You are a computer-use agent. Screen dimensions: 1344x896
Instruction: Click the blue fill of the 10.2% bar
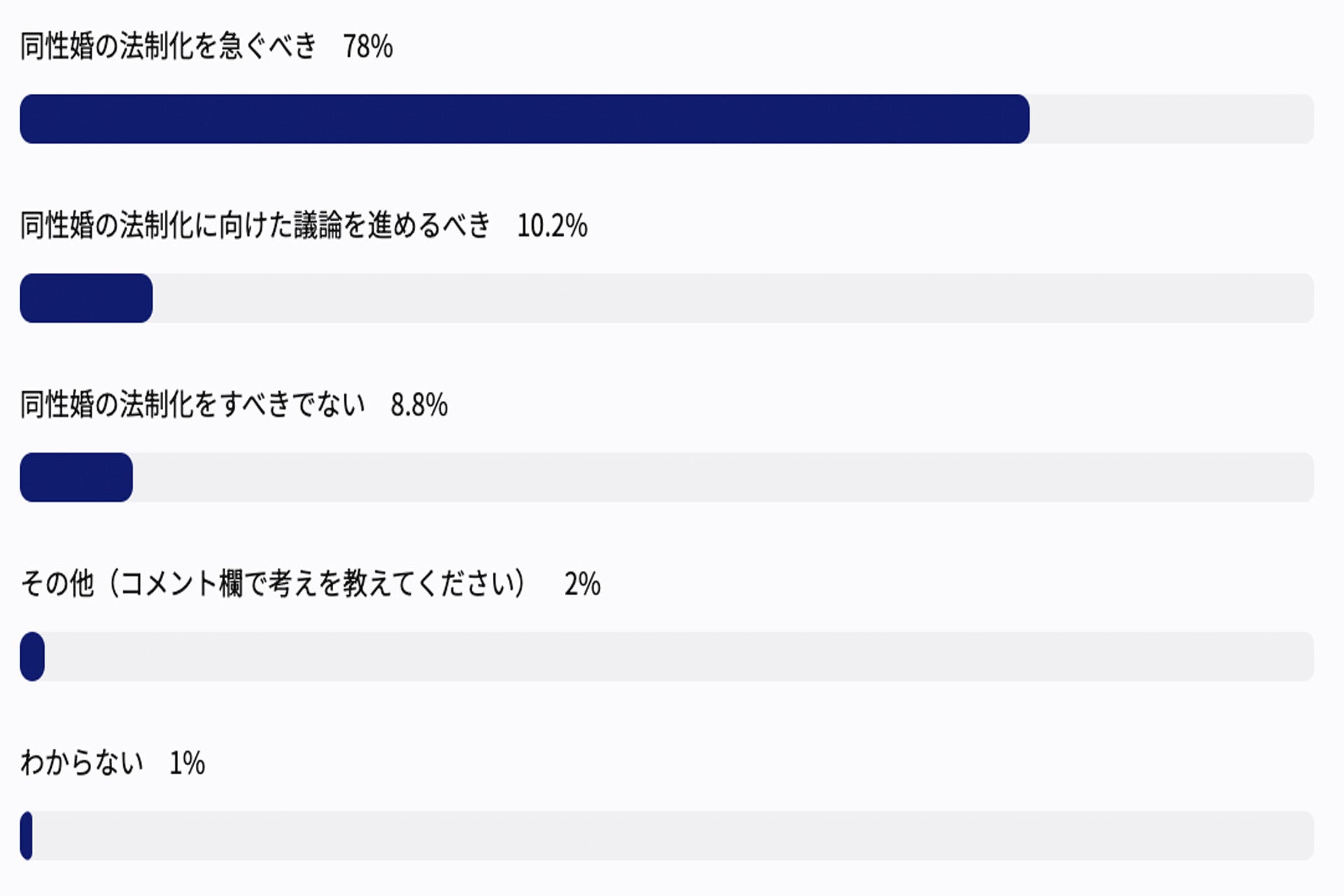click(x=85, y=298)
